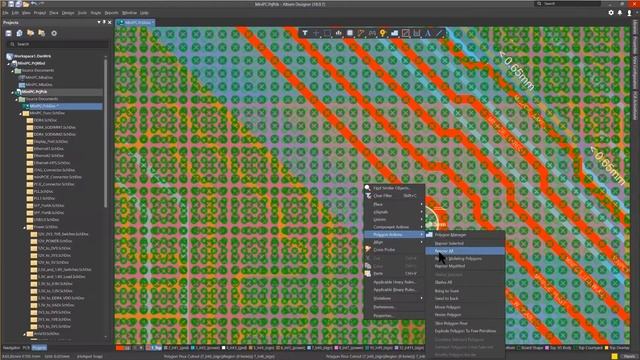Click the open folder icon in the Projects panel toolbar
The height and width of the screenshot is (360, 640).
[31, 33]
